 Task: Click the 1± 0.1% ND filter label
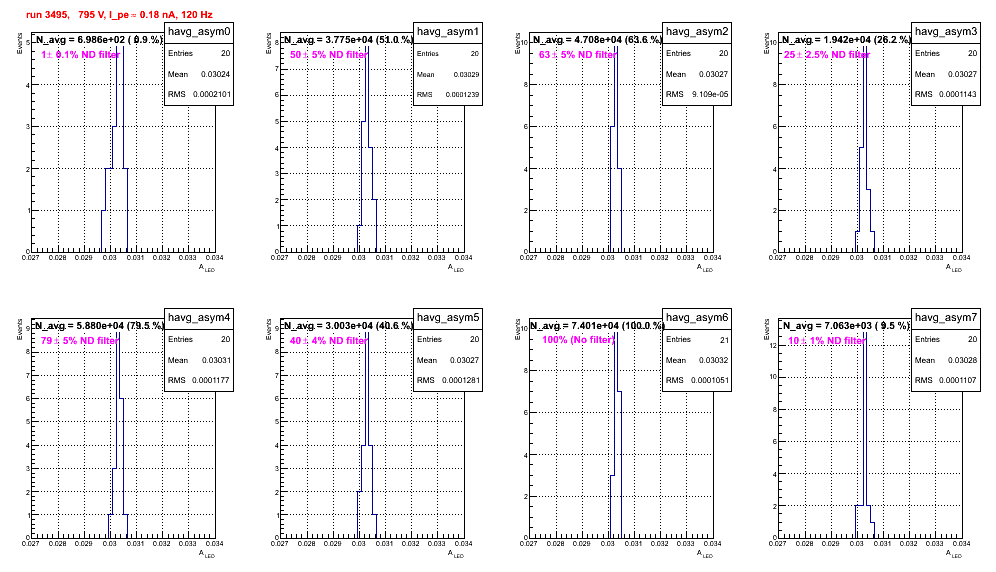(81, 55)
